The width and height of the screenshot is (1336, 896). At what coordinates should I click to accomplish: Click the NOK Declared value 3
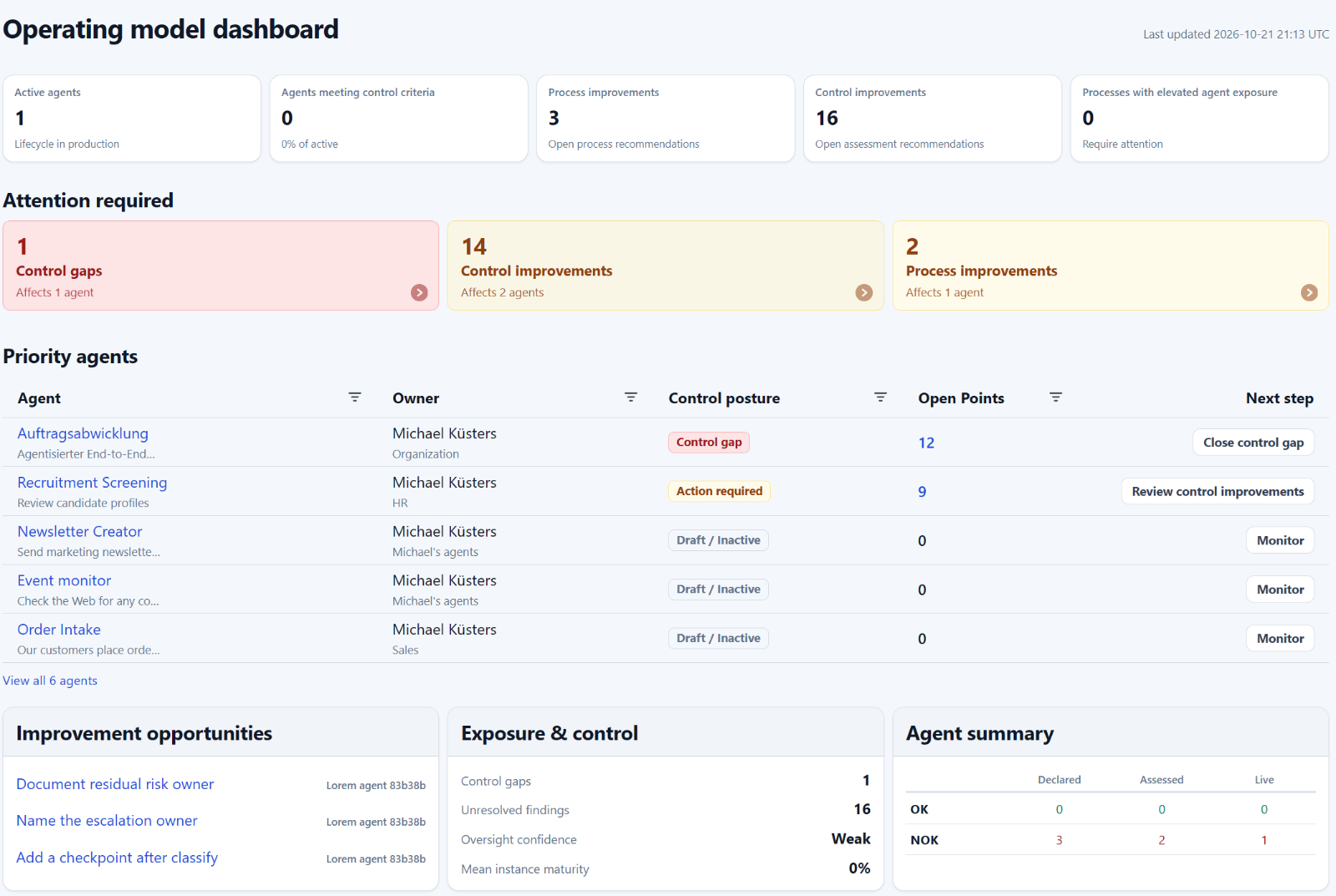(x=1059, y=840)
